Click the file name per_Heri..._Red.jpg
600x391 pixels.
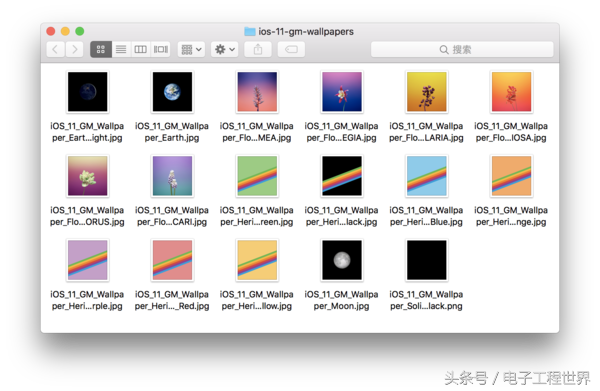(x=172, y=300)
